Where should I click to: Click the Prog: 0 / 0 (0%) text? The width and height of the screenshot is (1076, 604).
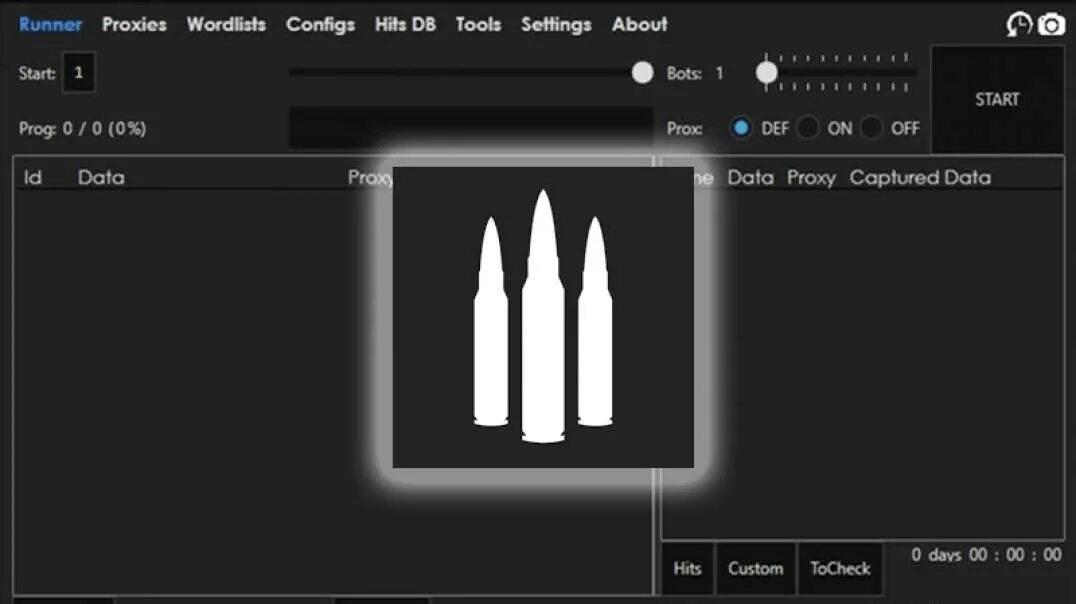click(x=82, y=128)
